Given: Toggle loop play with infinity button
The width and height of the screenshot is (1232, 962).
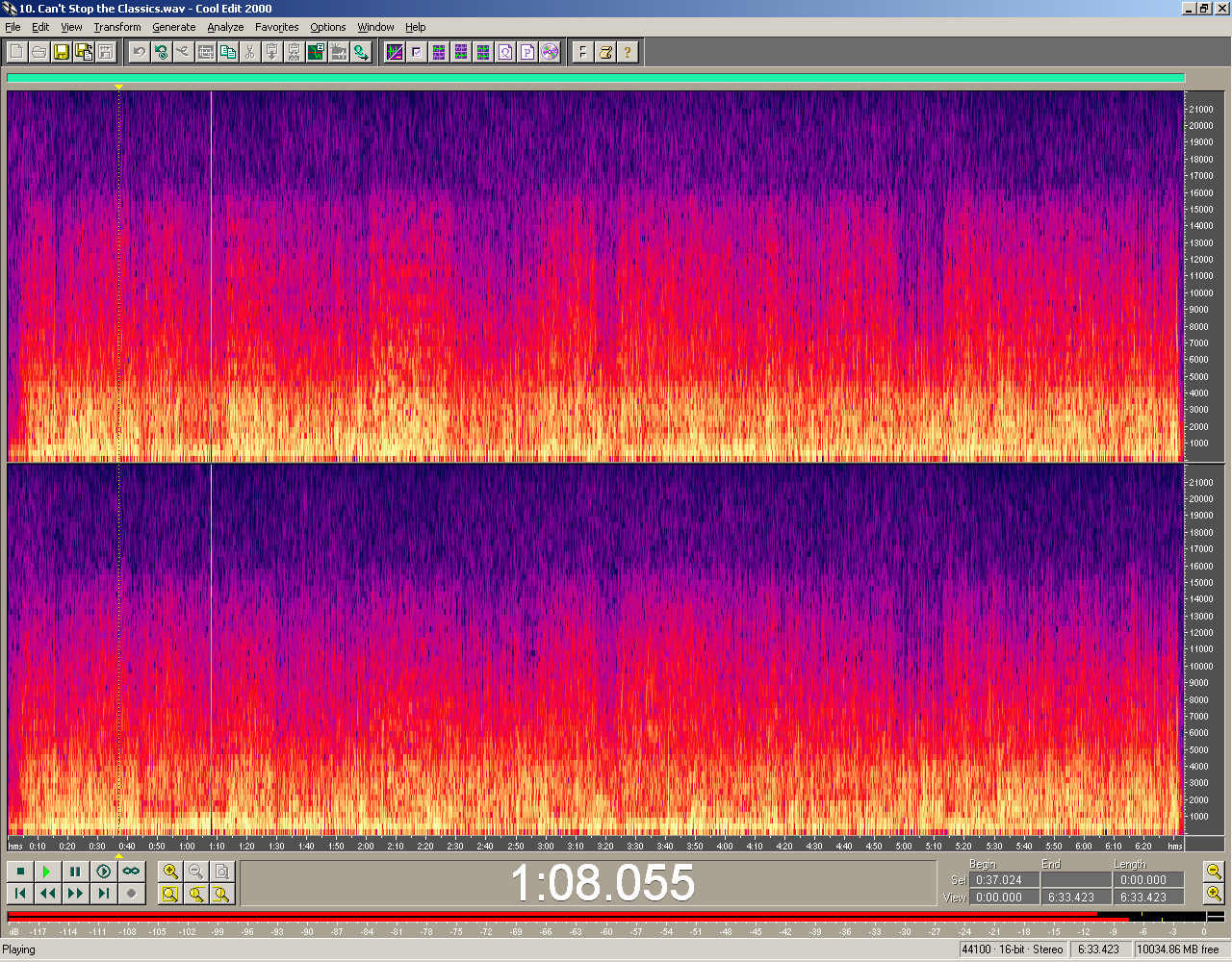Looking at the screenshot, I should (131, 872).
